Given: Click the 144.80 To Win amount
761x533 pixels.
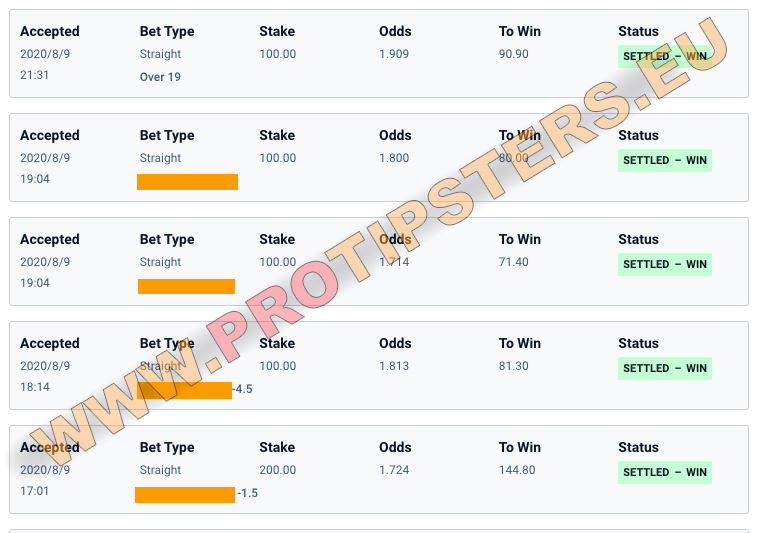Looking at the screenshot, I should pos(517,470).
